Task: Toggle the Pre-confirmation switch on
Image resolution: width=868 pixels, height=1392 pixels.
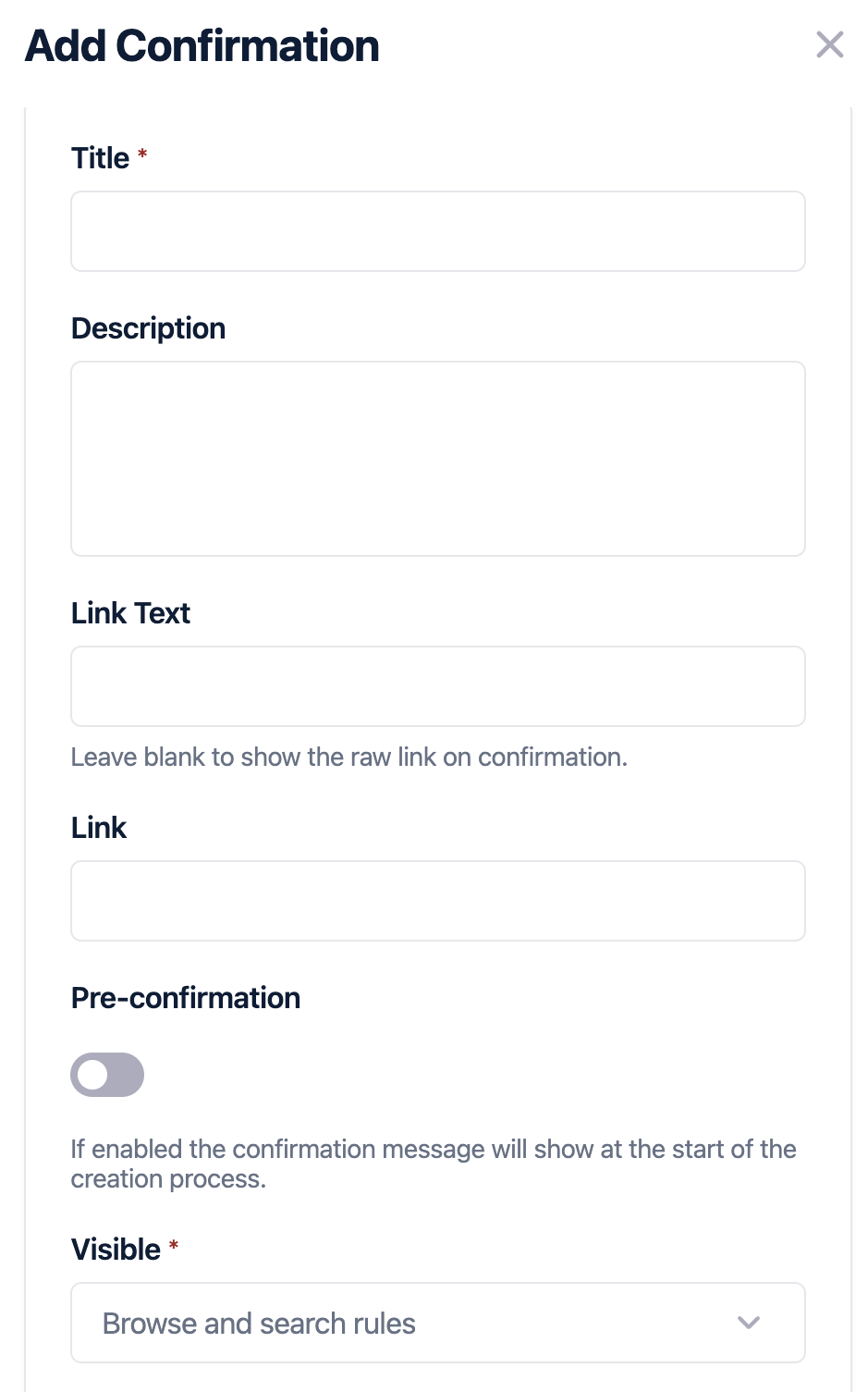Action: (x=107, y=1075)
